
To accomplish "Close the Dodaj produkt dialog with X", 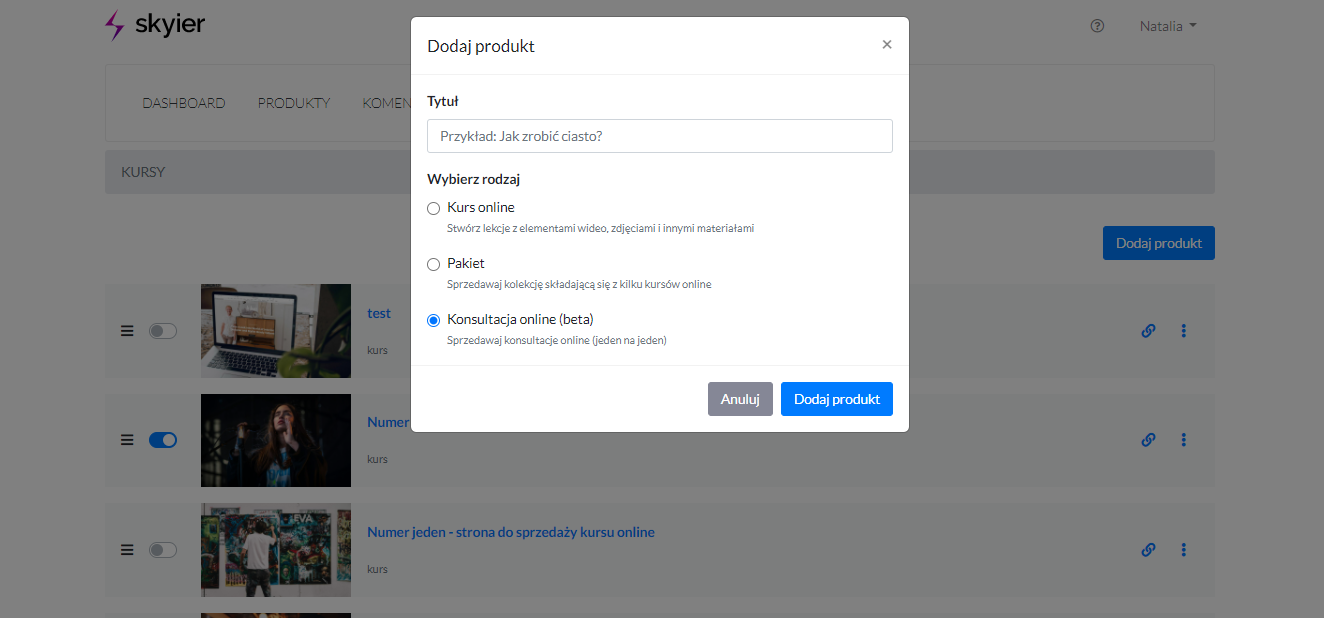I will pyautogui.click(x=887, y=45).
